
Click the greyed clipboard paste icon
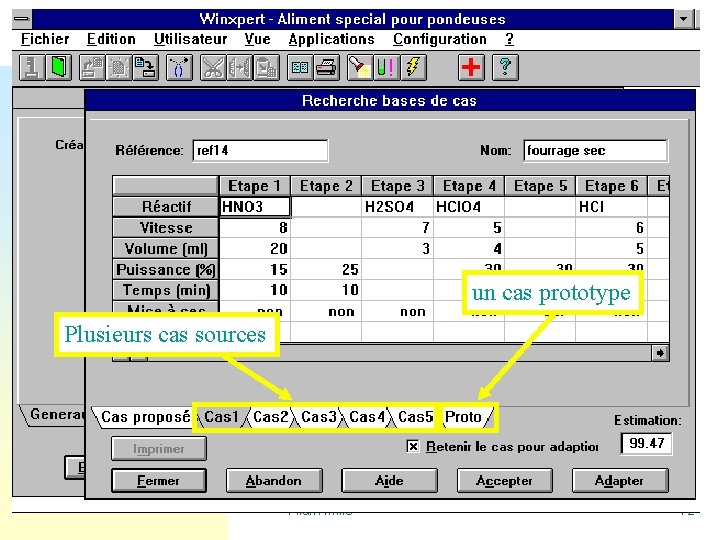(266, 68)
